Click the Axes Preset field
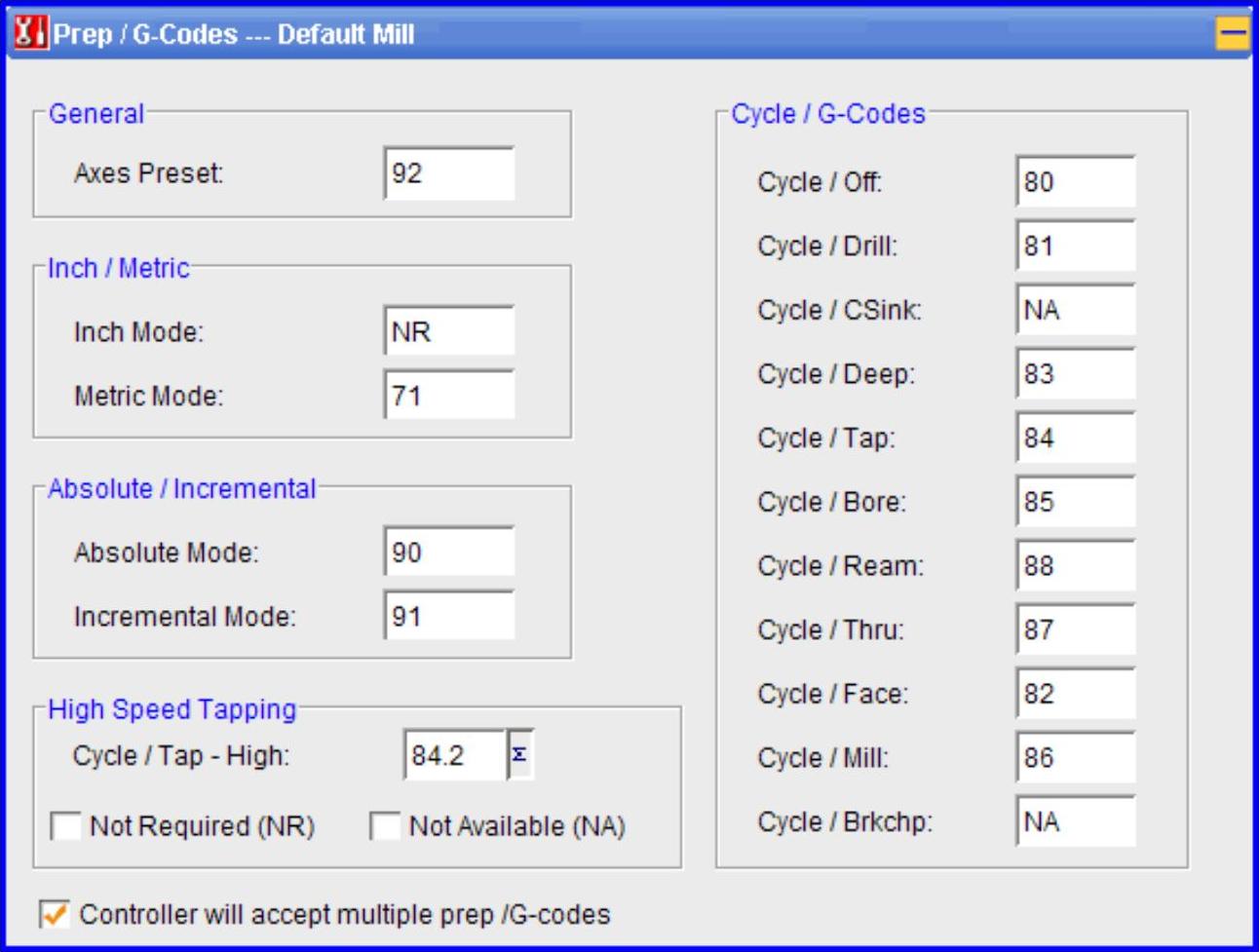This screenshot has height=952, width=1259. (449, 173)
